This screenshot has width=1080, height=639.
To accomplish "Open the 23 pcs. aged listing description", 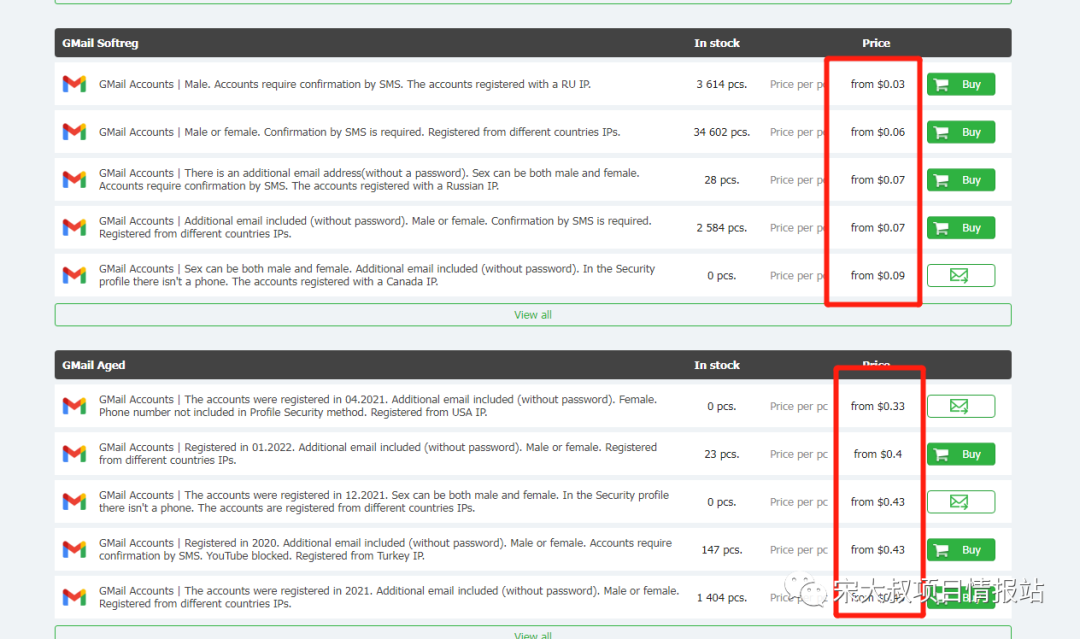I will [377, 454].
